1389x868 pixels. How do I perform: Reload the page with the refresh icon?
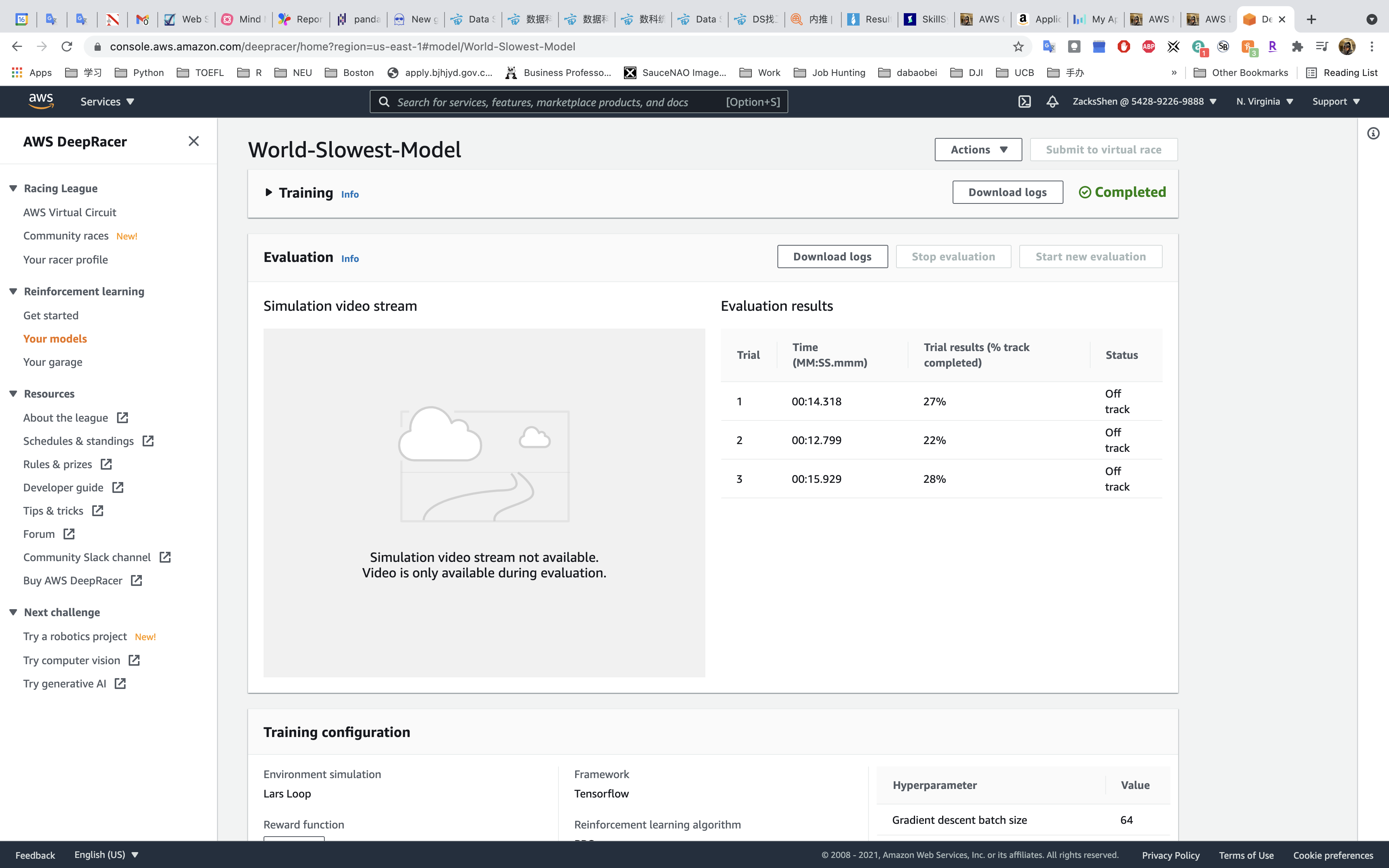point(67,46)
